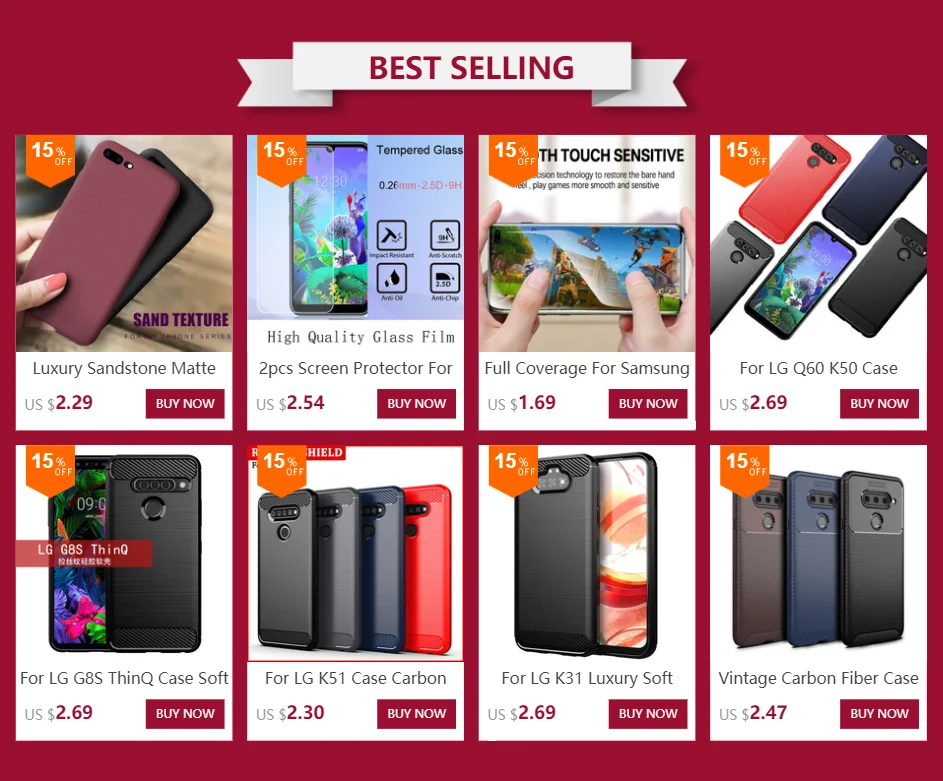The image size is (943, 781).
Task: Click the Impact Resistant icon on protector image
Action: pos(392,239)
